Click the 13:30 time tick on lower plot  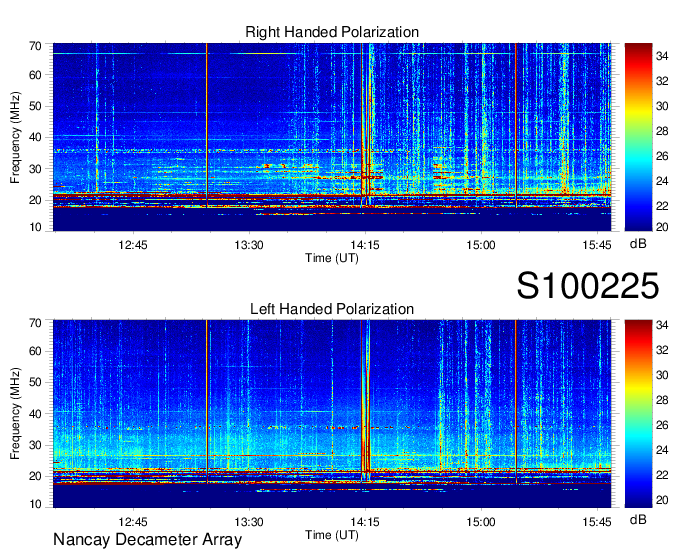point(249,522)
